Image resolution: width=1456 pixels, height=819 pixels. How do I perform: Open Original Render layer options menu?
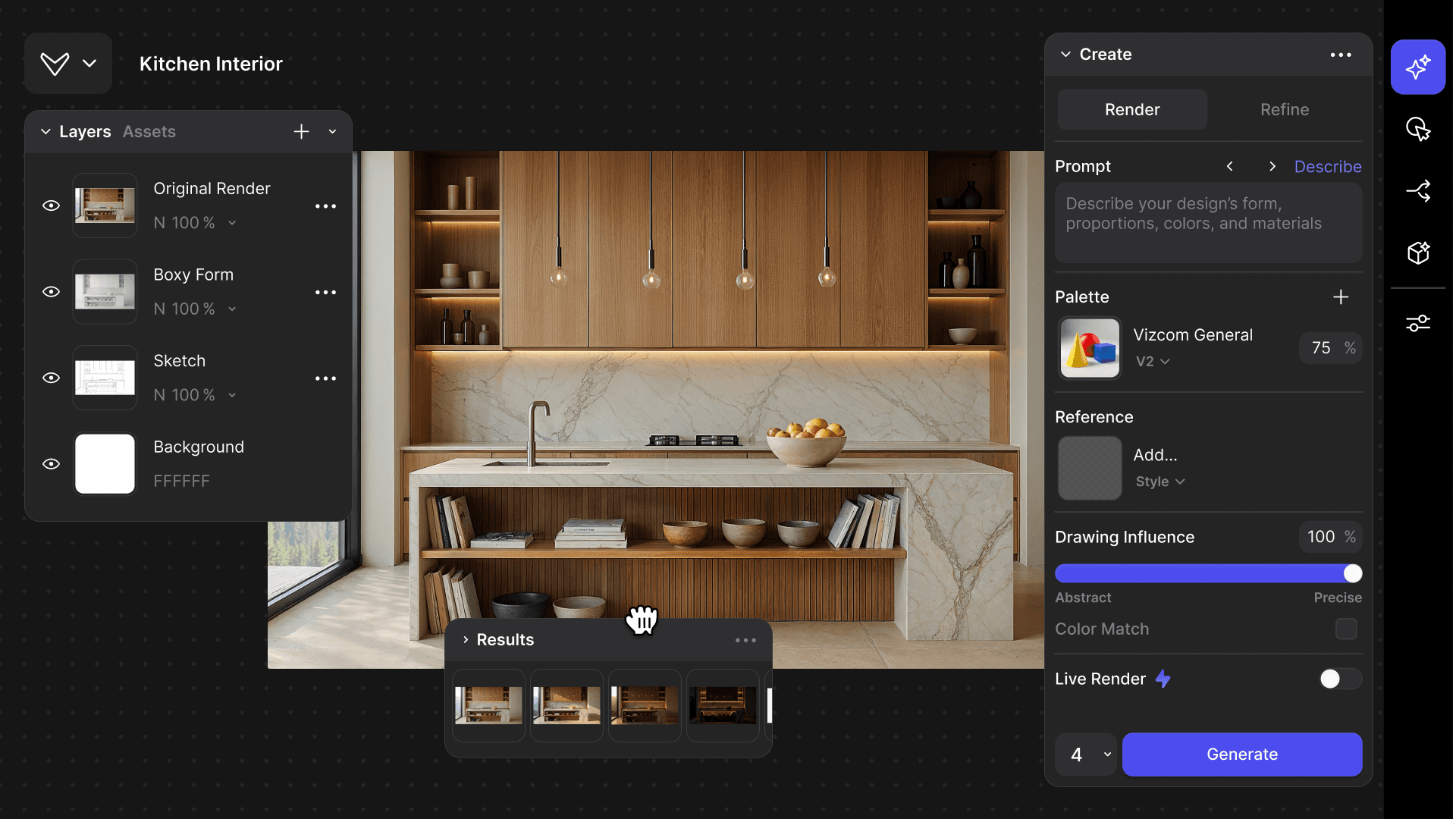tap(325, 206)
